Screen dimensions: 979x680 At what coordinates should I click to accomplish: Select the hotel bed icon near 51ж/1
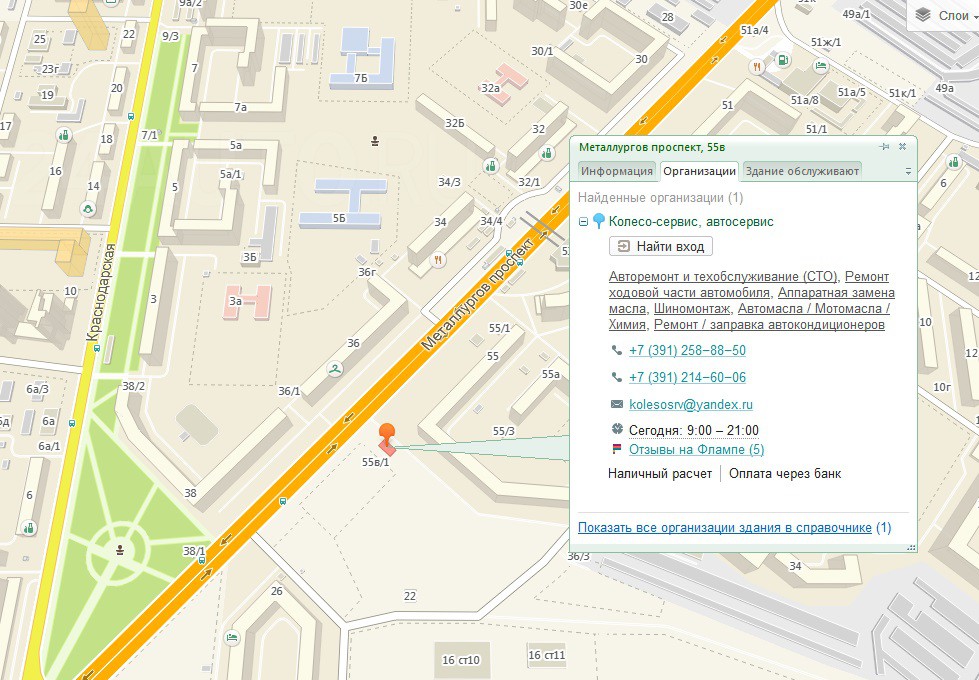click(x=820, y=66)
